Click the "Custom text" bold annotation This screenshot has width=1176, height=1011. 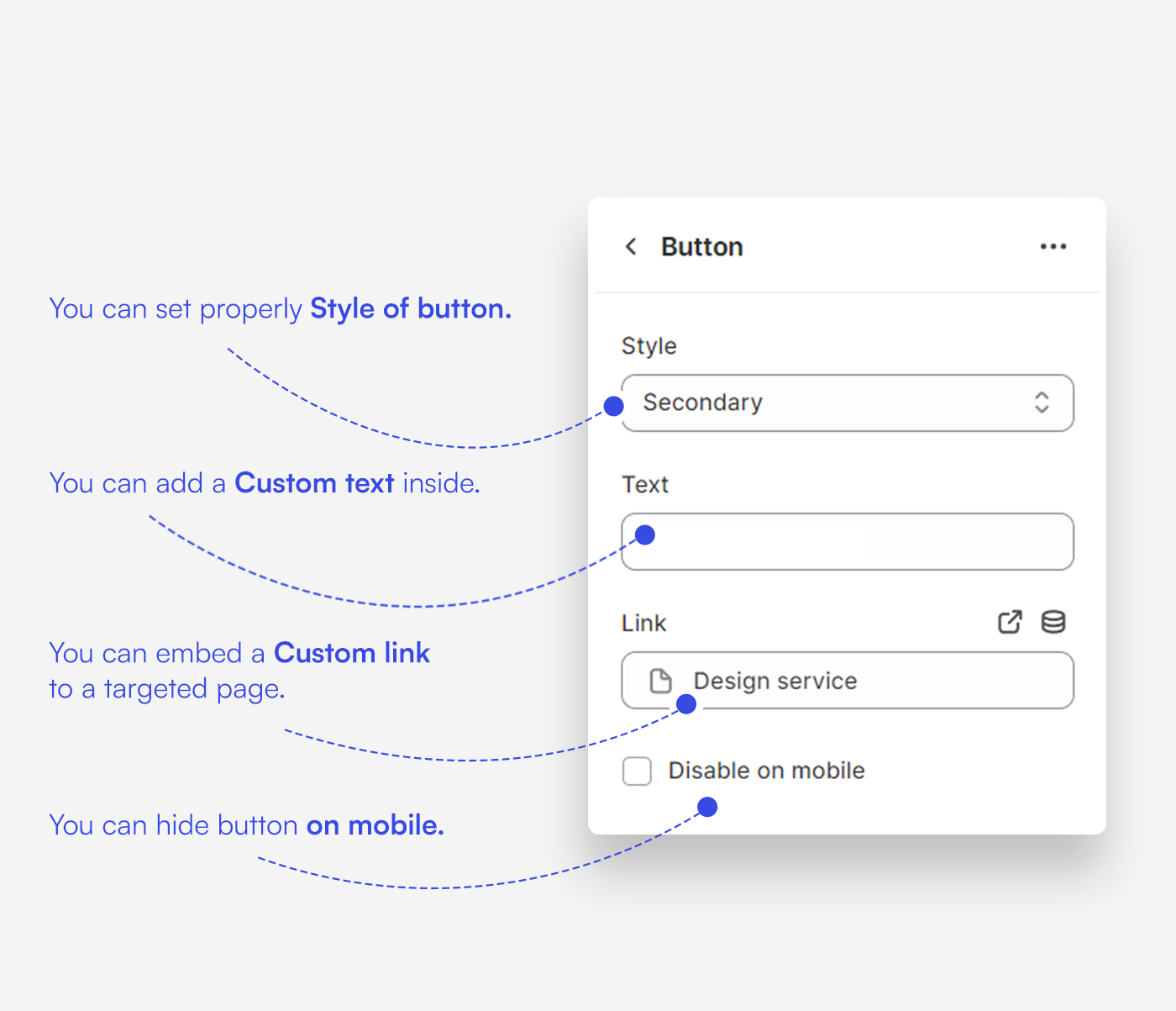pos(314,483)
